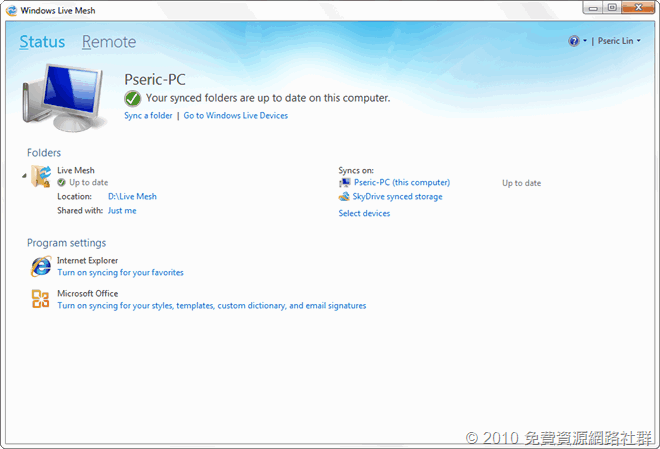Image resolution: width=660 pixels, height=449 pixels.
Task: Select the Live Mesh folder name text
Action: click(76, 170)
